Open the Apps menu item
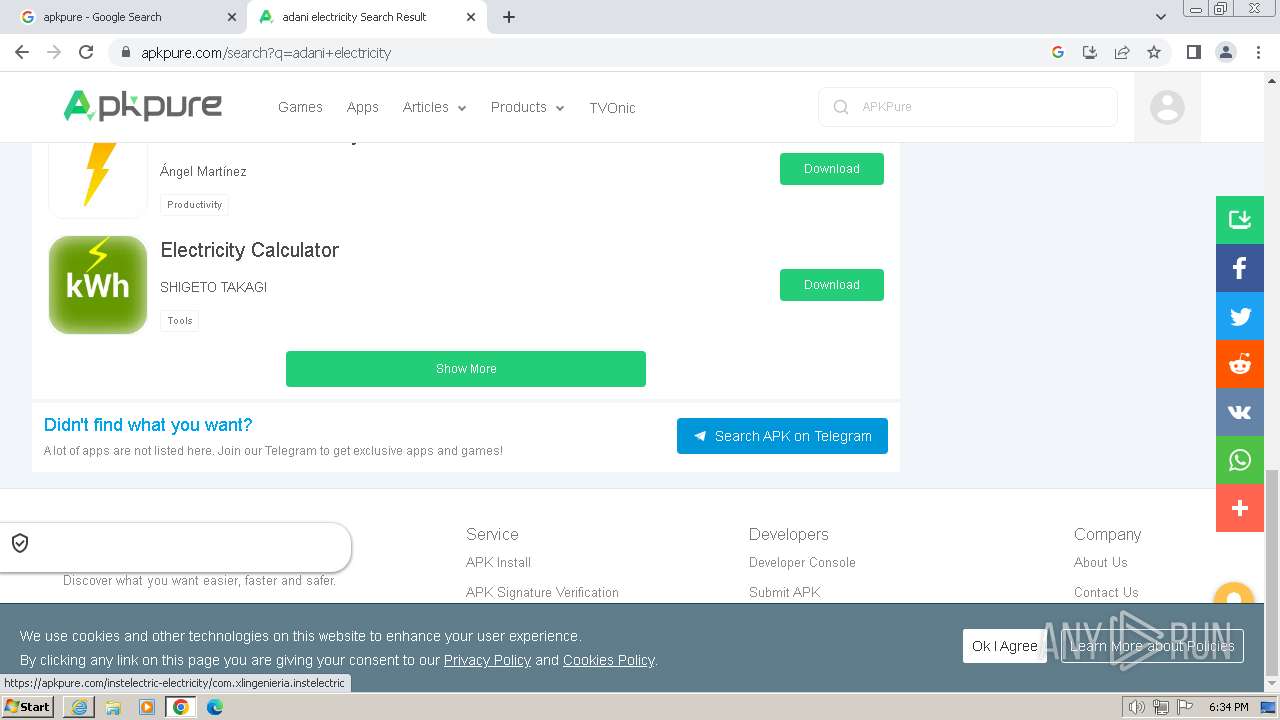Image resolution: width=1280 pixels, height=720 pixels. (x=363, y=107)
